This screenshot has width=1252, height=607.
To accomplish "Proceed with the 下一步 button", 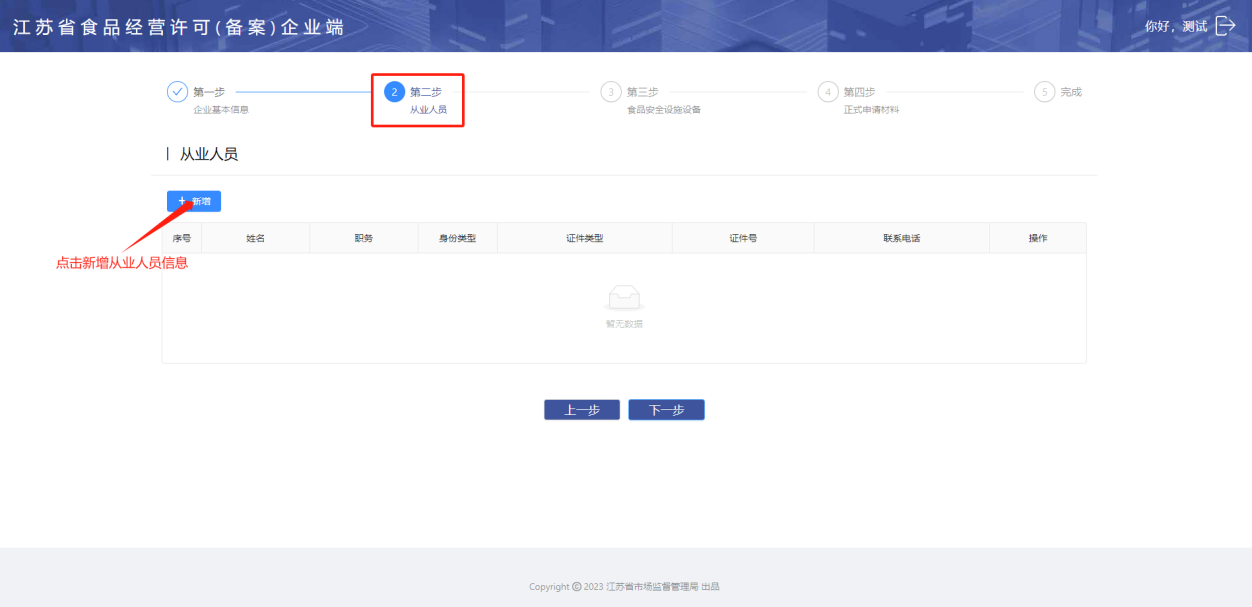I will [x=666, y=410].
